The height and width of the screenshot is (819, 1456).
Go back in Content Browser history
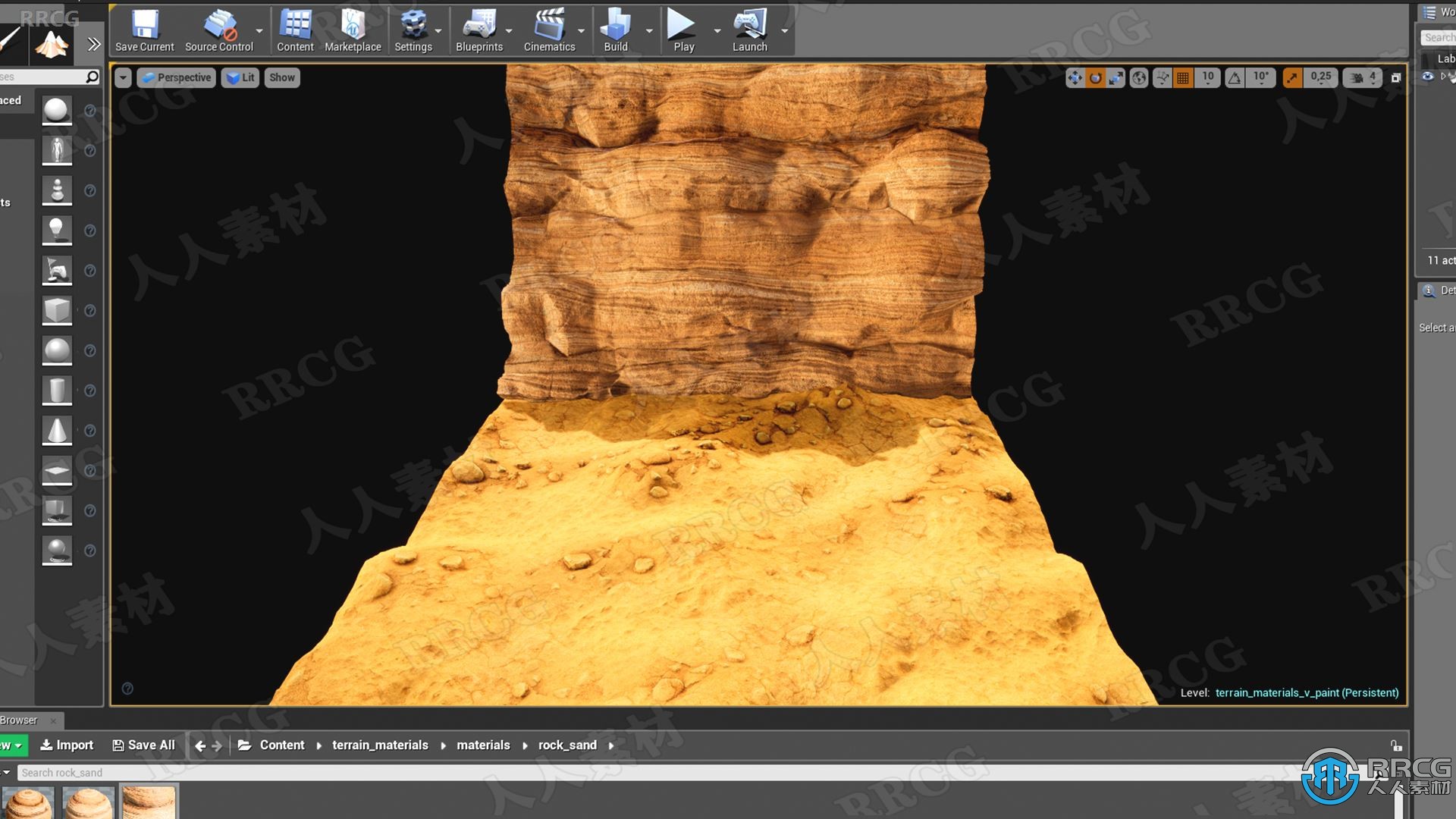tap(200, 745)
